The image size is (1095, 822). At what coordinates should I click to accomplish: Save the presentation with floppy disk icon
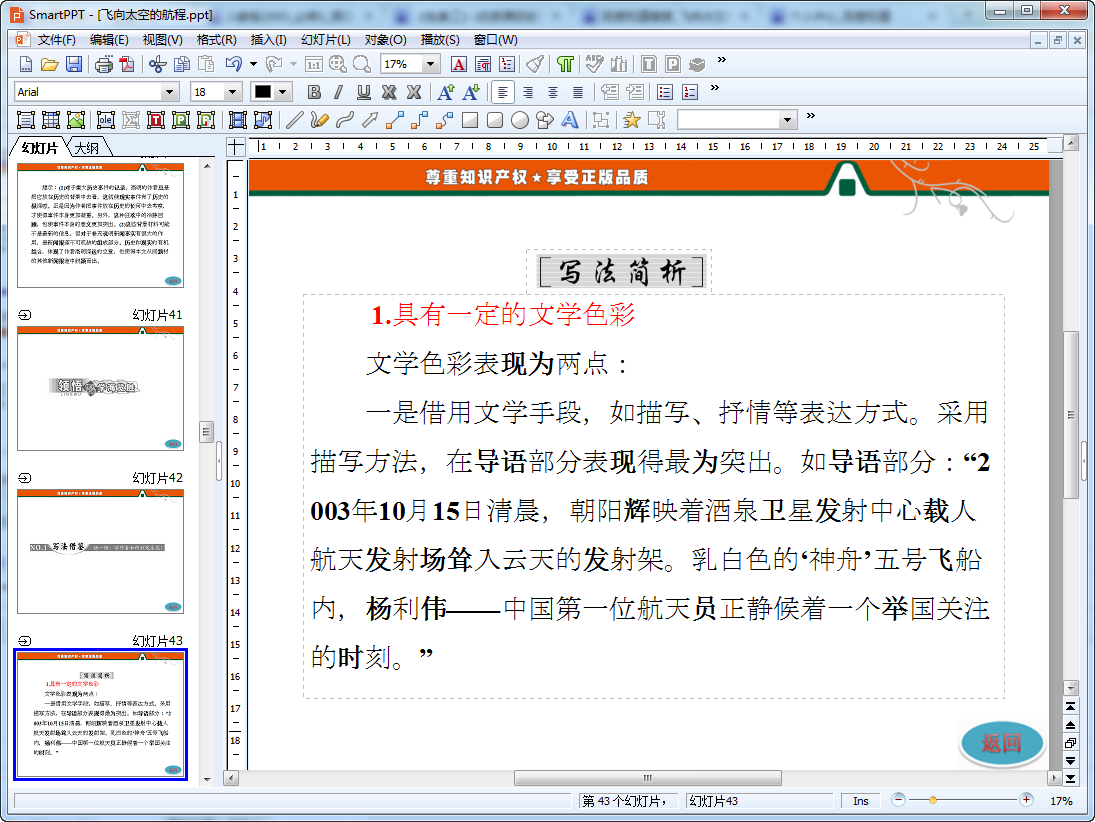73,65
